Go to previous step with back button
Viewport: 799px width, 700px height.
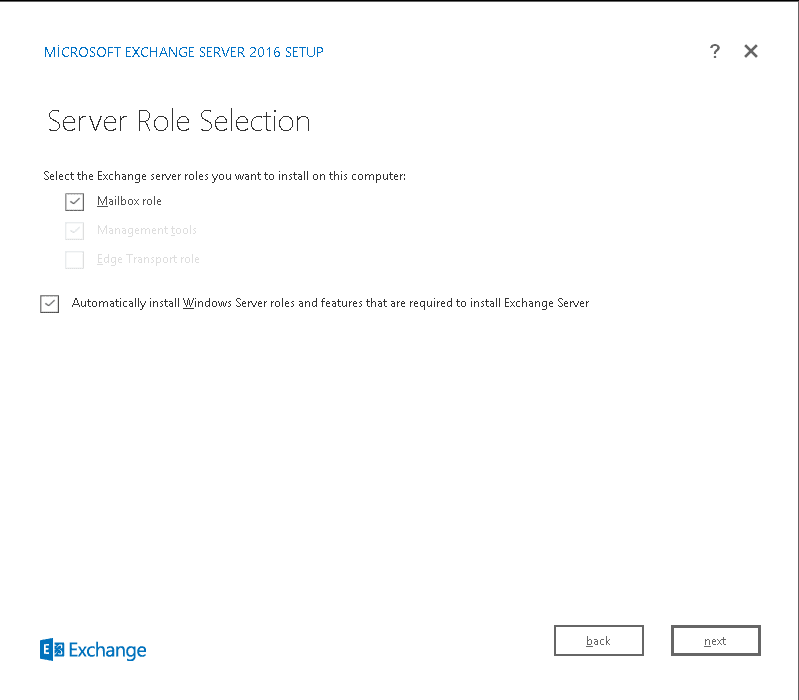click(x=599, y=640)
